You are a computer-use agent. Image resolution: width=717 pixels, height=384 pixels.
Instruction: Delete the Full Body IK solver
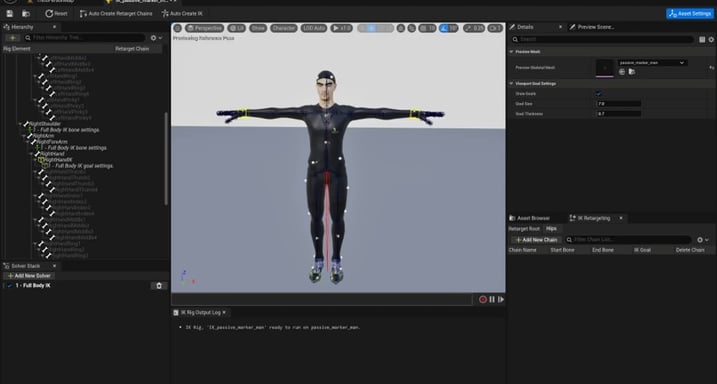(x=159, y=286)
